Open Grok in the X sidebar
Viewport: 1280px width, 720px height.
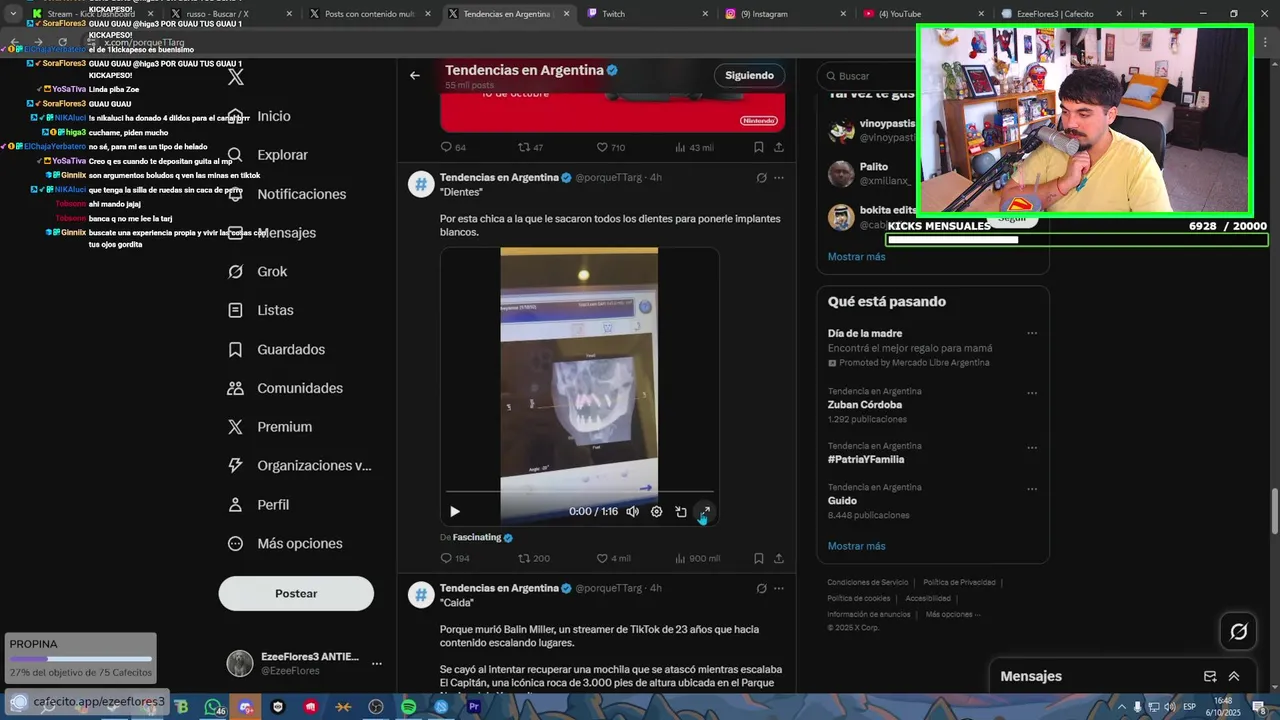257,272
